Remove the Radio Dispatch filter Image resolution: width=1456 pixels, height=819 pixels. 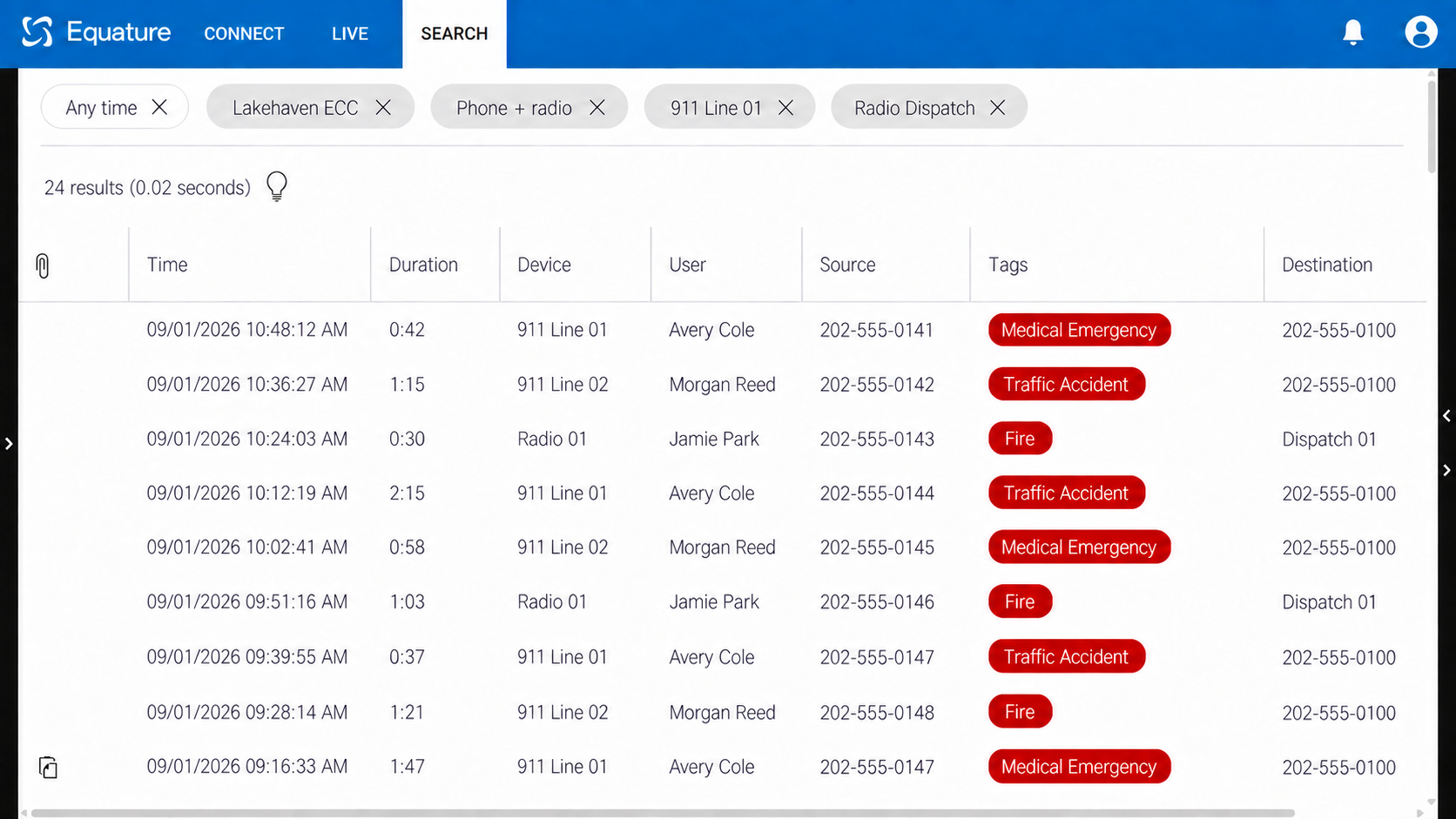click(x=998, y=107)
